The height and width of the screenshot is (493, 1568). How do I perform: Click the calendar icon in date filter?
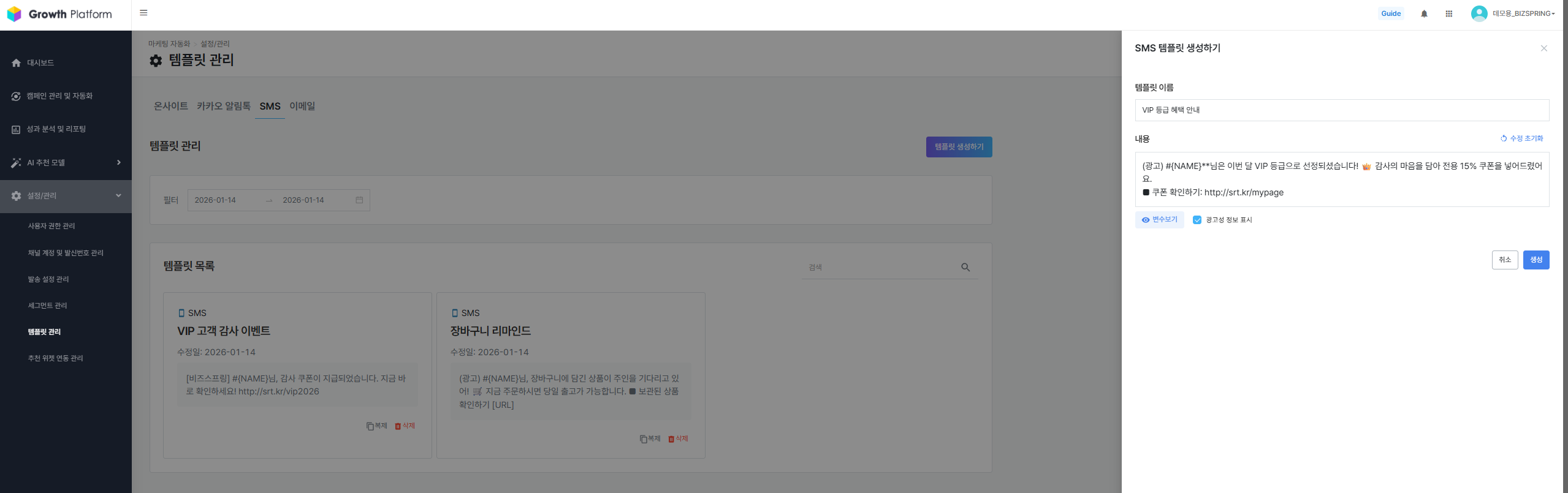359,200
